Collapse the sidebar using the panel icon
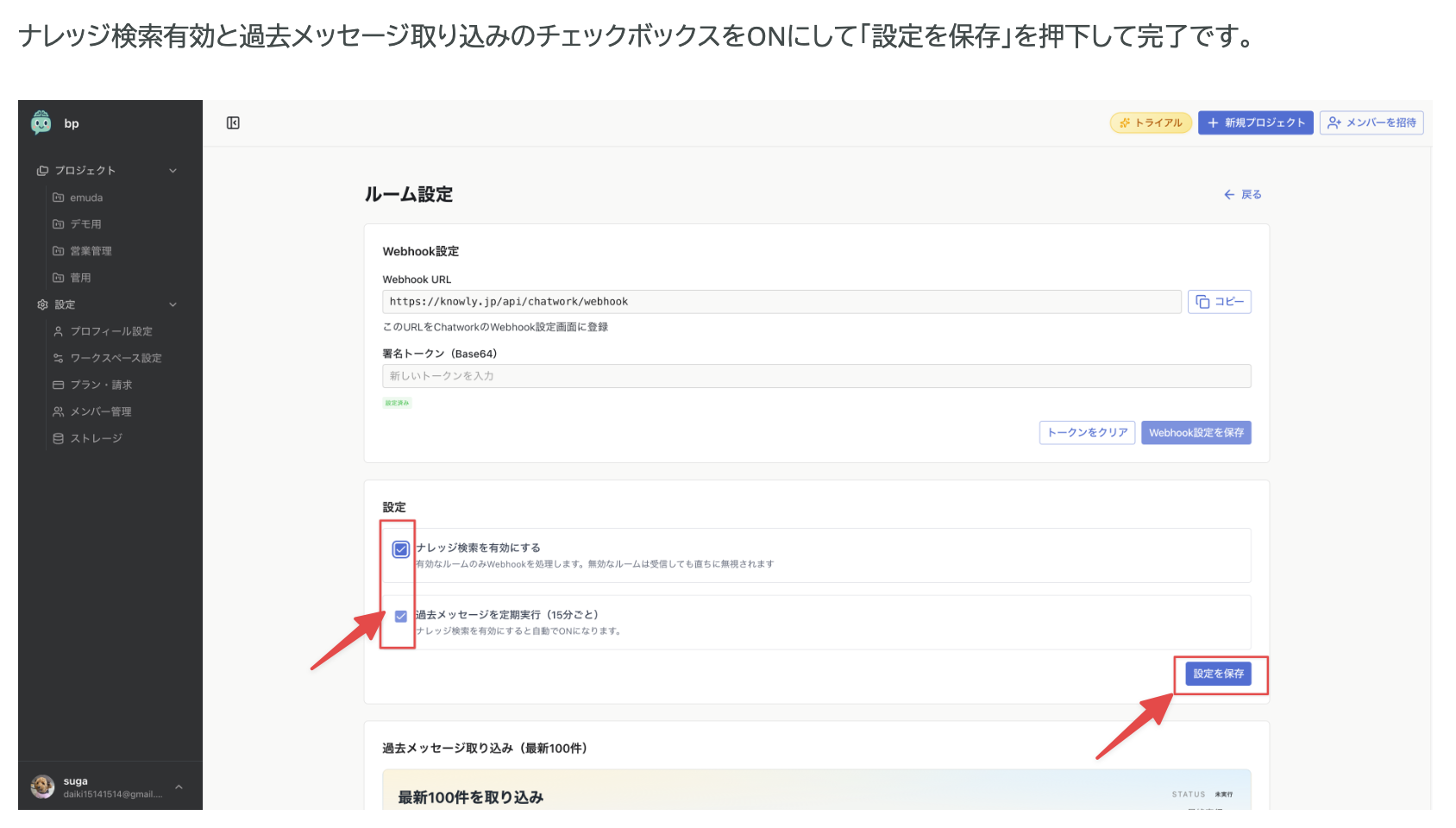This screenshot has width=1456, height=828. click(233, 123)
